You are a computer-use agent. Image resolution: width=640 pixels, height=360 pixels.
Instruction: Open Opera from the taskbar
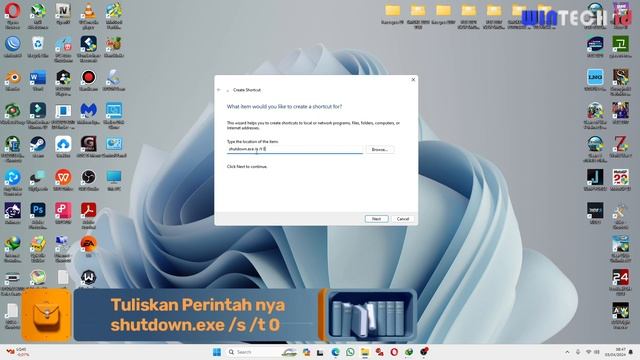394,352
